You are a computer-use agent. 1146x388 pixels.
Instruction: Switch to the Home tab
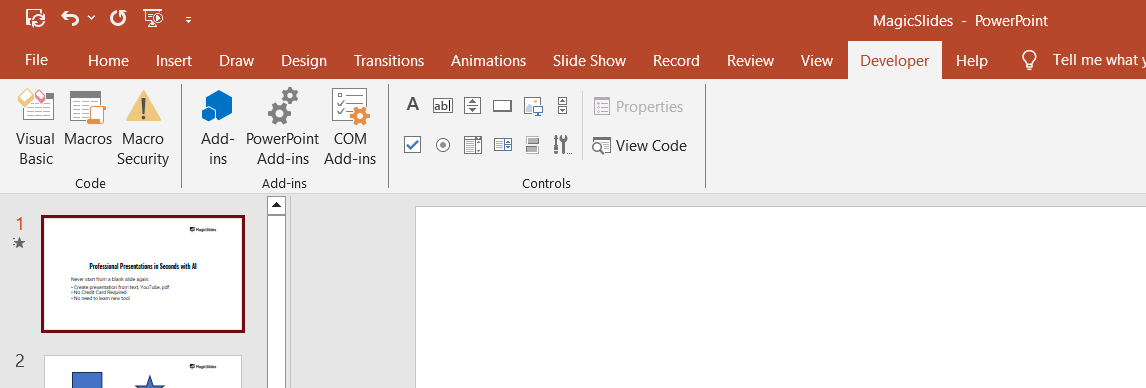108,61
